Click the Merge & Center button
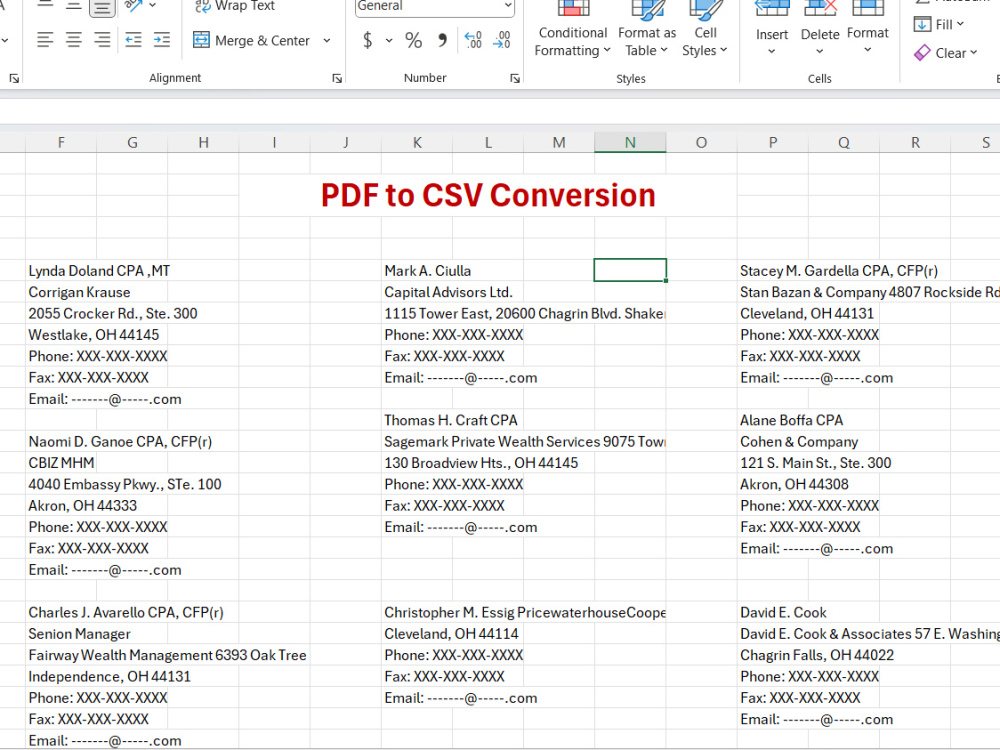 tap(251, 41)
